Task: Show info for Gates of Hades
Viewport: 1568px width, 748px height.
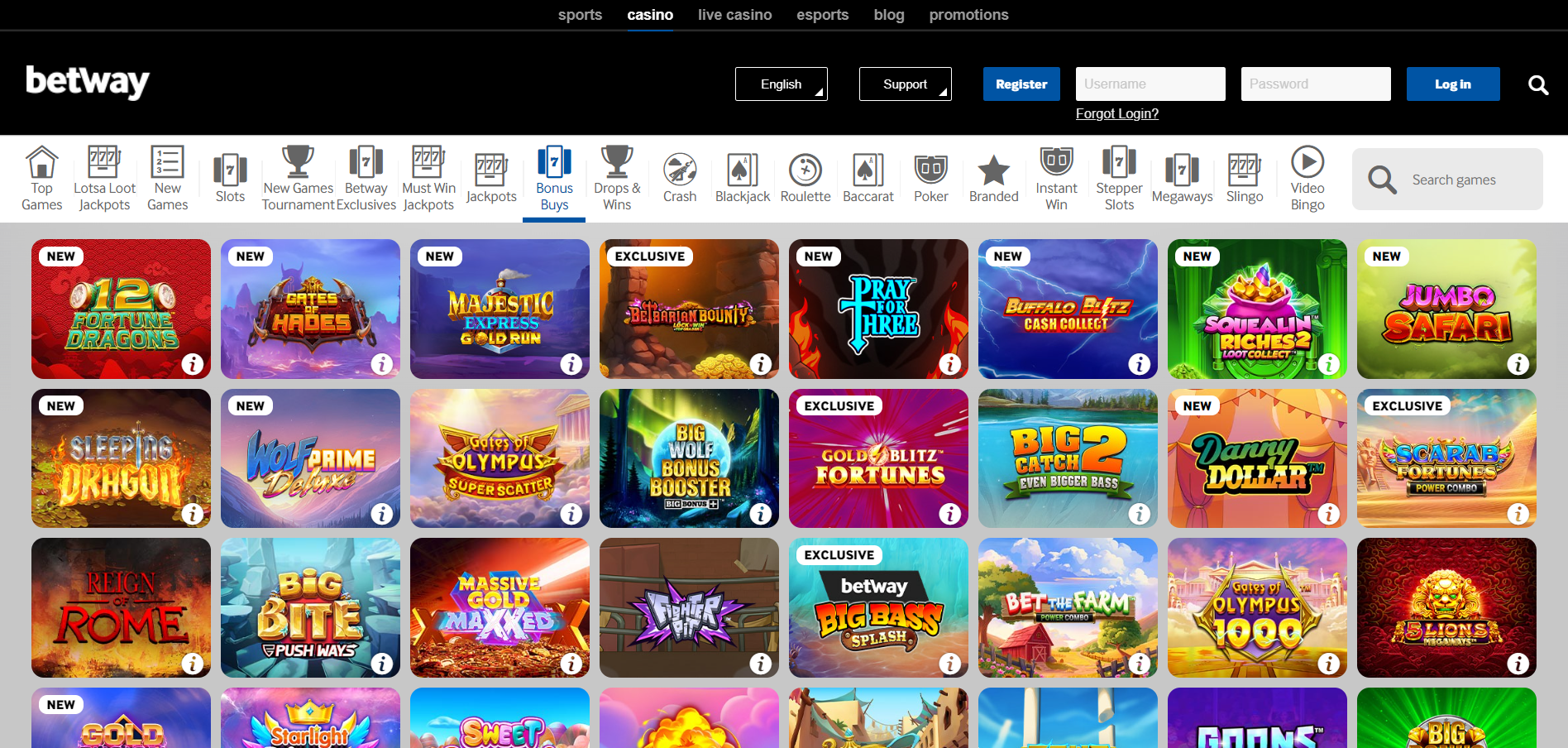Action: 382,364
